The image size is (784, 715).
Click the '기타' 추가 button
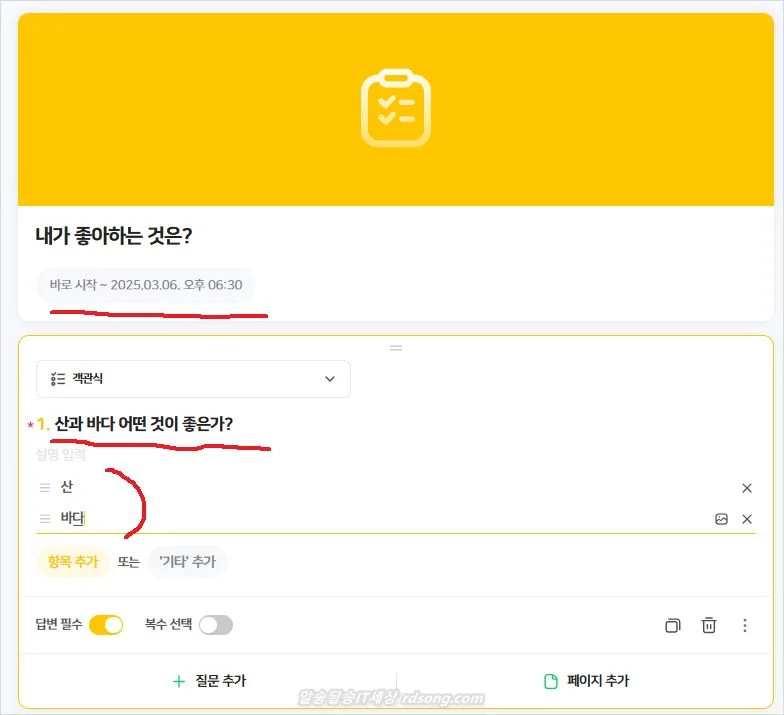(x=187, y=562)
